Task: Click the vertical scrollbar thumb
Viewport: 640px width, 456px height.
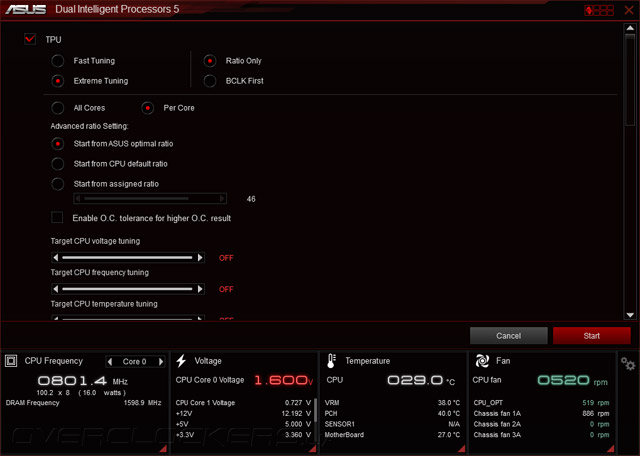Action: [x=630, y=79]
